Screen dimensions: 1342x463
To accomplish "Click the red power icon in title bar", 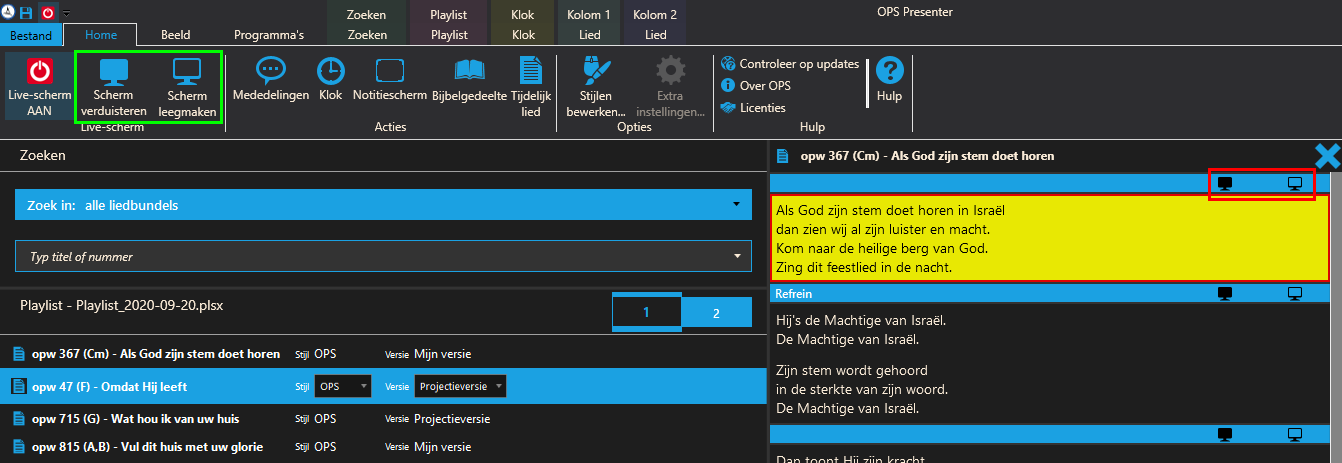I will (x=47, y=13).
